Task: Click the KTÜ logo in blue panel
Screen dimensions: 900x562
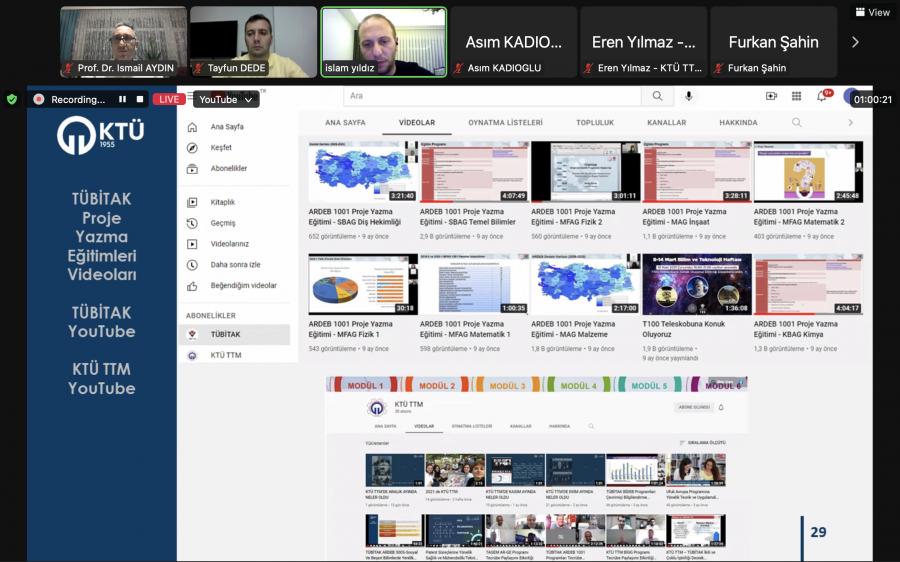Action: [x=100, y=135]
